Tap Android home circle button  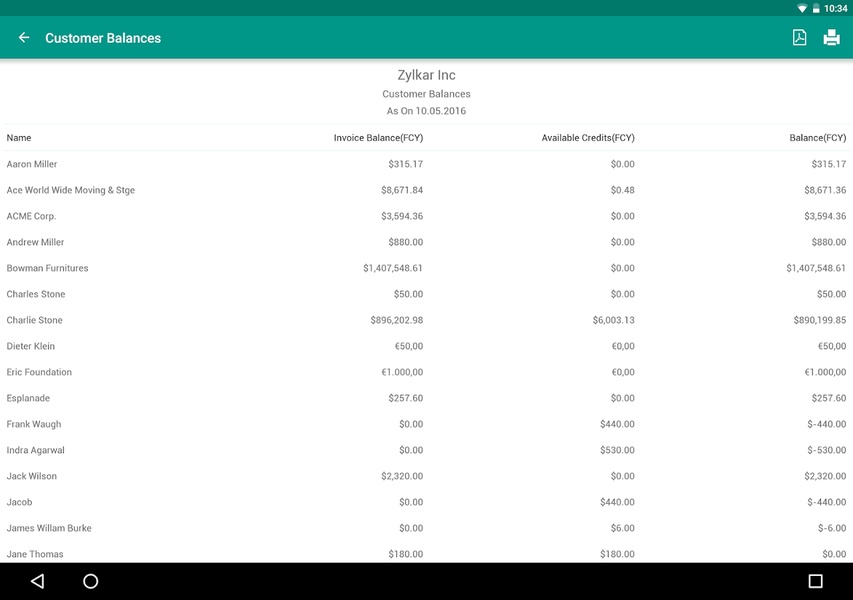tap(90, 581)
